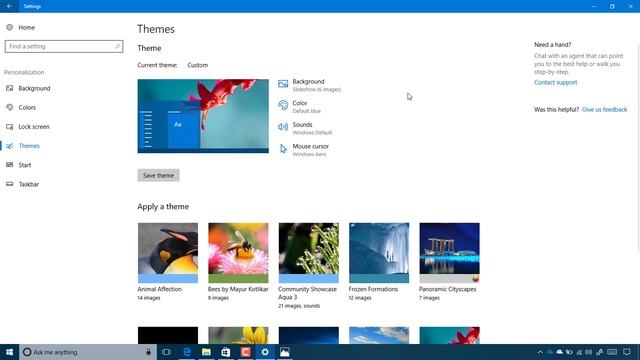Click the Contact support link

coord(556,82)
